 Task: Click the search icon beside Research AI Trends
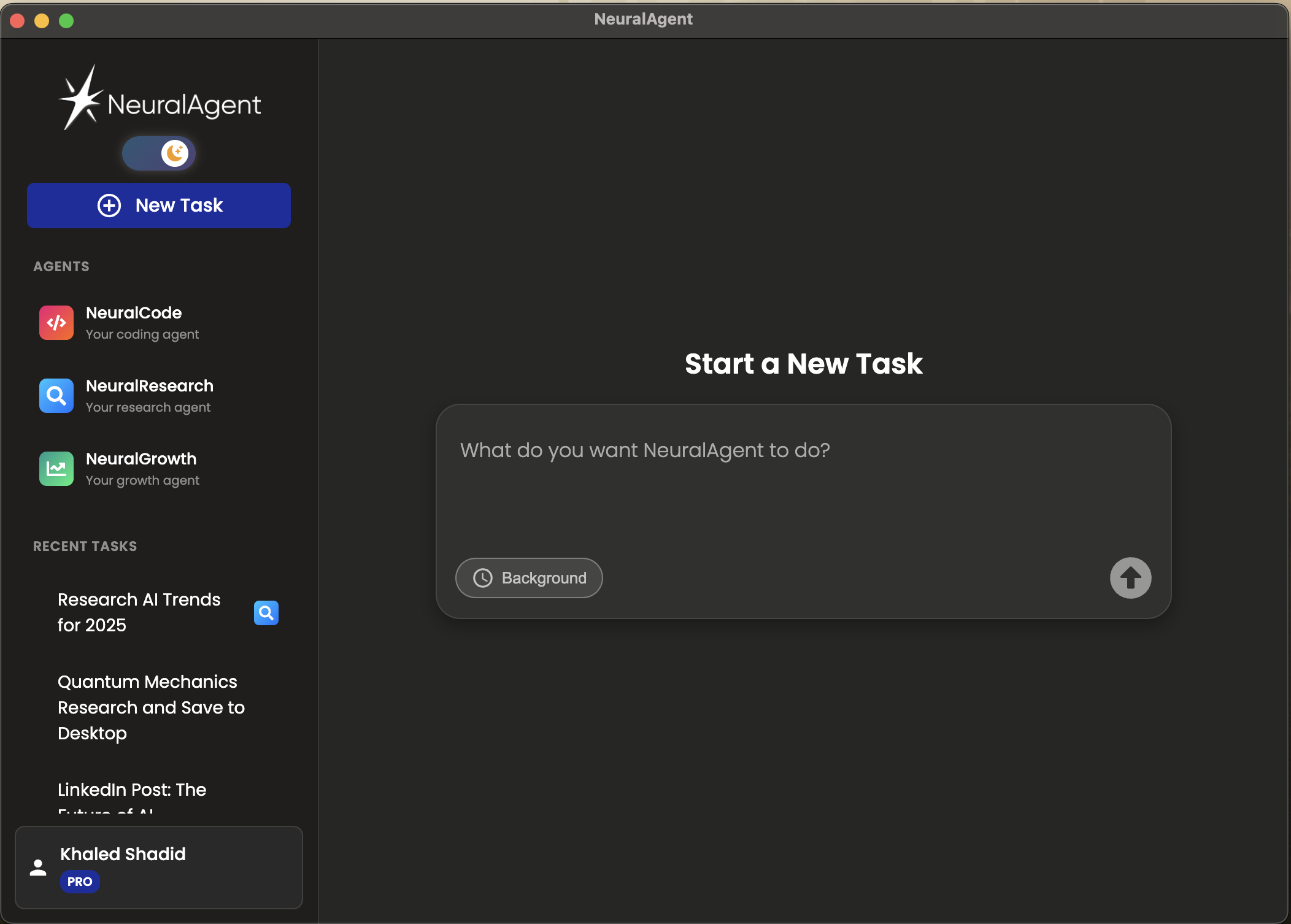pyautogui.click(x=266, y=612)
